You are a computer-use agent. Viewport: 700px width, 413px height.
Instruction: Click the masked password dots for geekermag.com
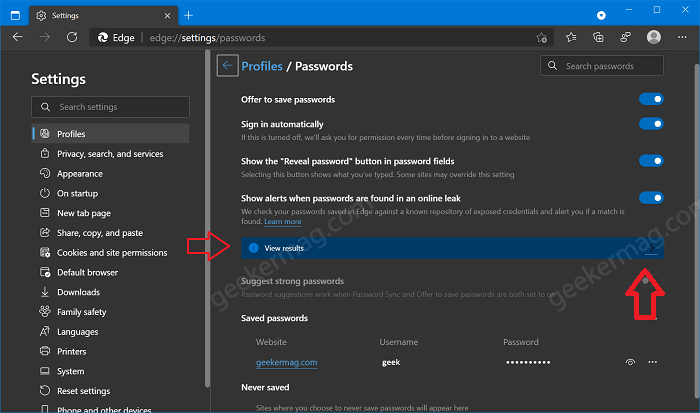[528, 362]
